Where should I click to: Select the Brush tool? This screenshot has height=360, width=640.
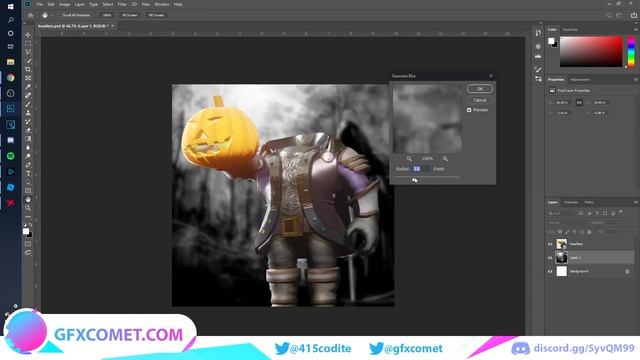click(28, 104)
